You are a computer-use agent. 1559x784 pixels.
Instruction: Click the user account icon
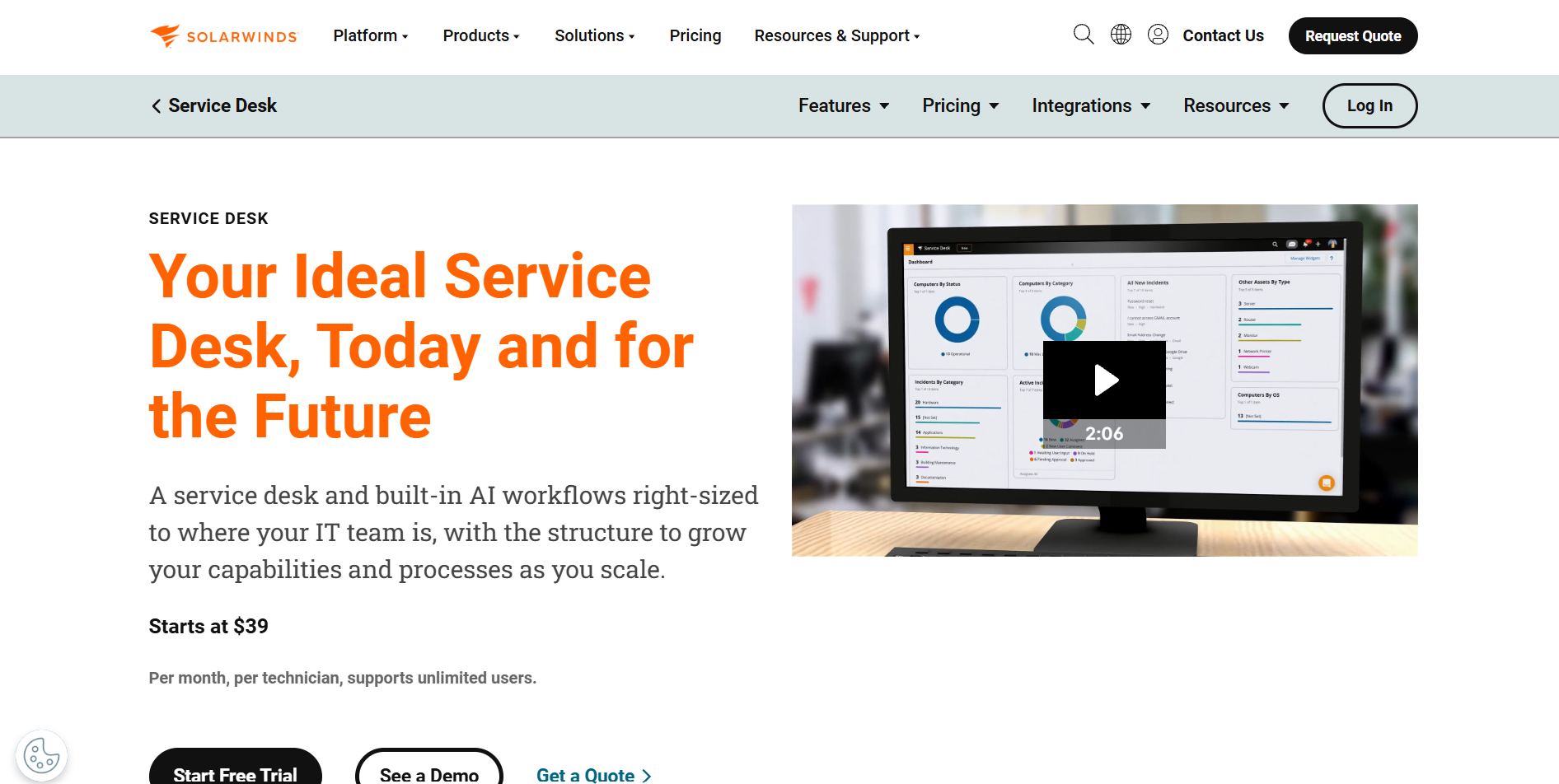1158,35
